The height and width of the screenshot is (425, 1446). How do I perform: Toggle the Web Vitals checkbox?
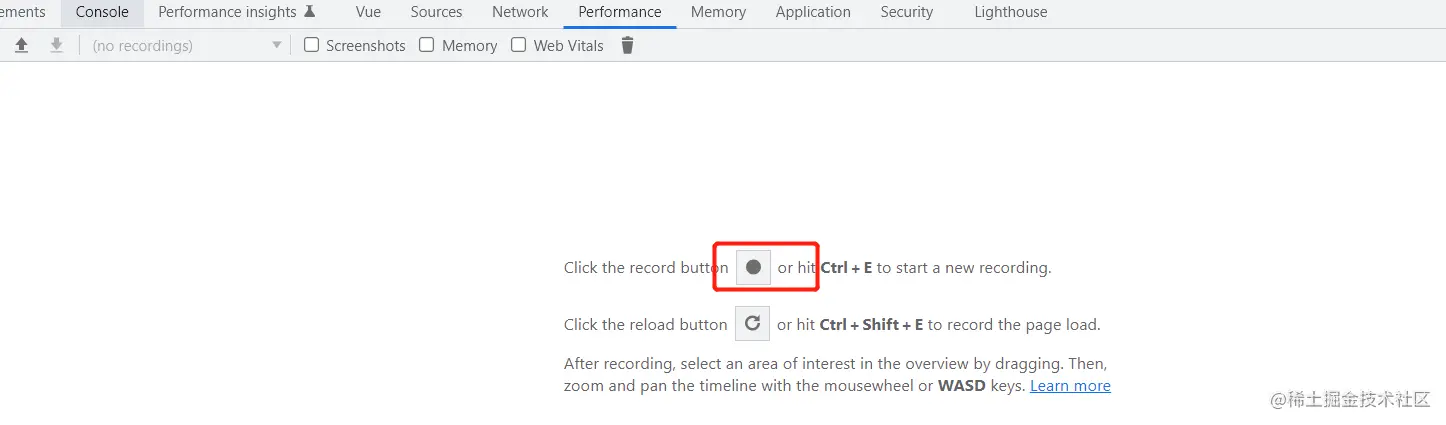(518, 45)
